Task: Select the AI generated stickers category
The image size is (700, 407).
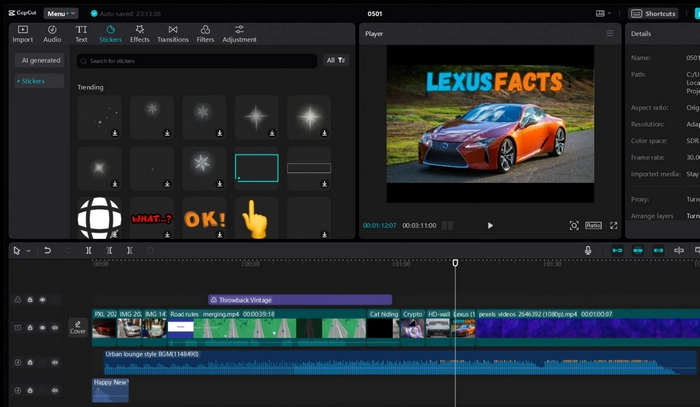Action: [40, 60]
